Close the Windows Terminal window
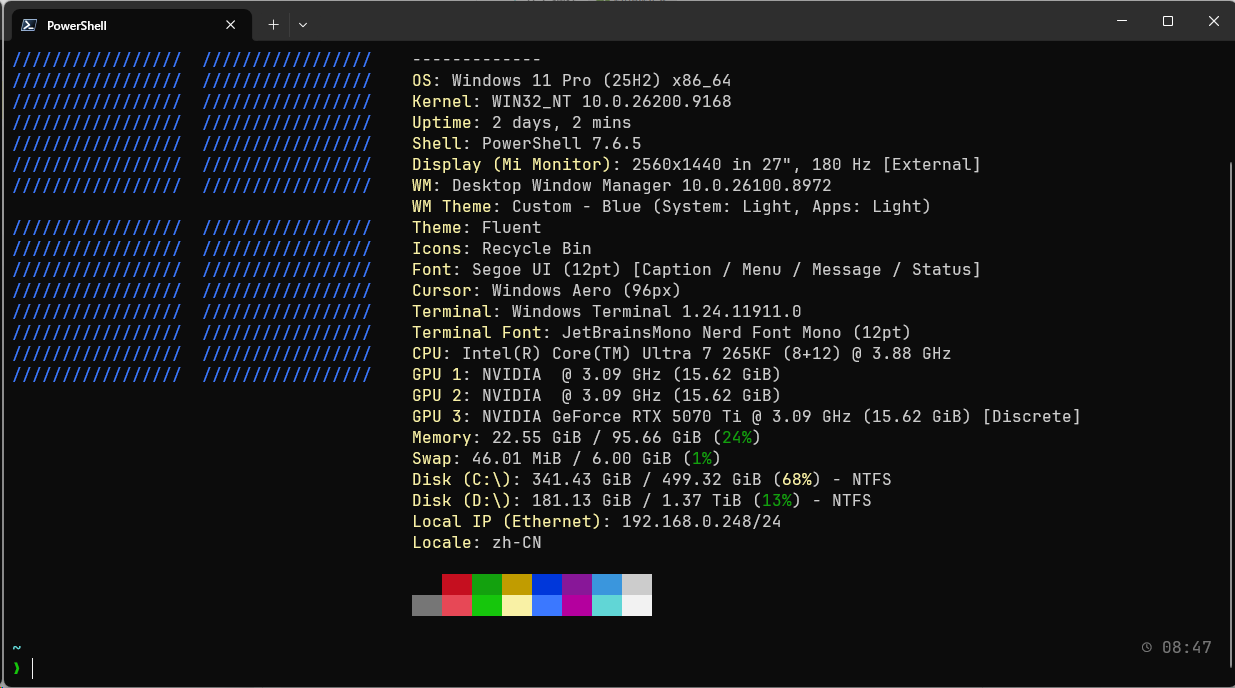Viewport: 1235px width, 688px height. click(x=1213, y=21)
